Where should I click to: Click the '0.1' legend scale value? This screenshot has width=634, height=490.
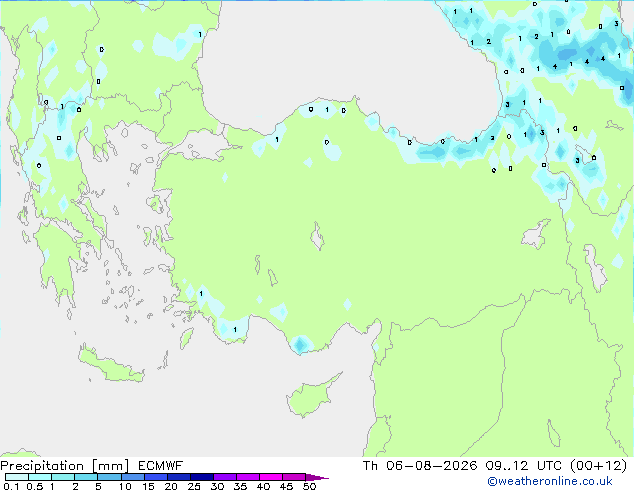11,486
